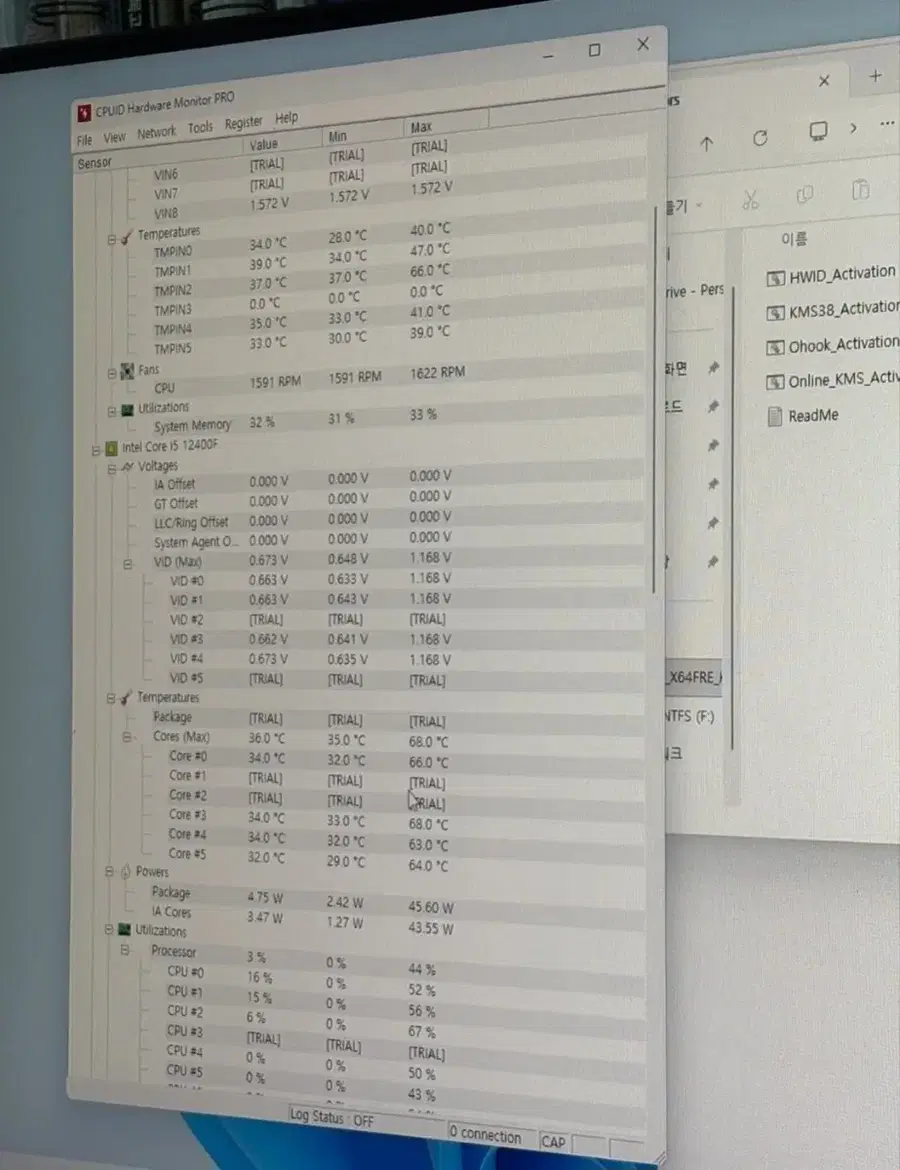Click the cut scissors icon in Explorer toolbar
This screenshot has height=1170, width=900.
(x=750, y=198)
